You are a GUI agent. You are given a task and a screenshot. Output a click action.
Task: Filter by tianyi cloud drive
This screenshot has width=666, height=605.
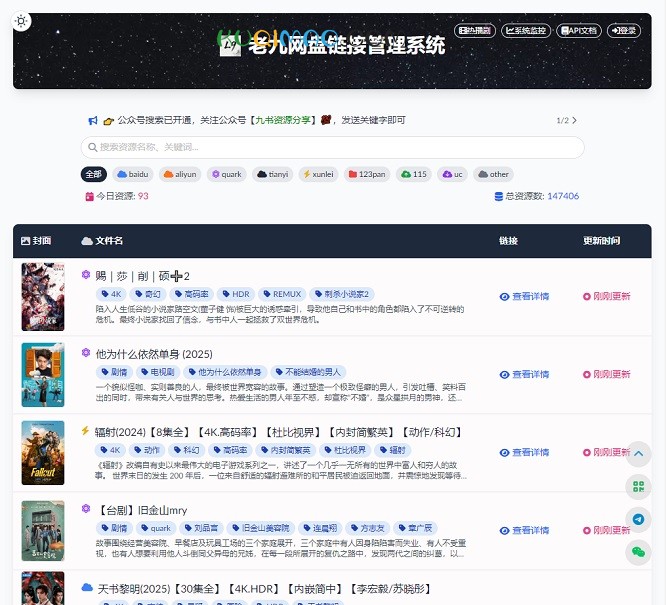pyautogui.click(x=273, y=174)
